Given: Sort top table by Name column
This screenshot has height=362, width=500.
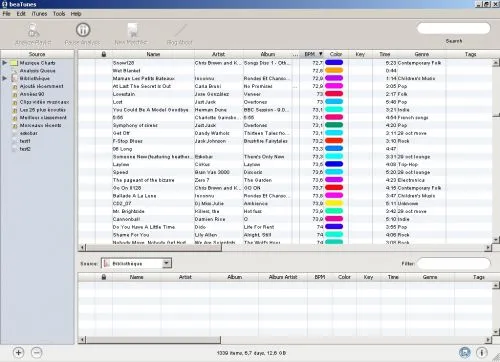Looking at the screenshot, I should (153, 54).
